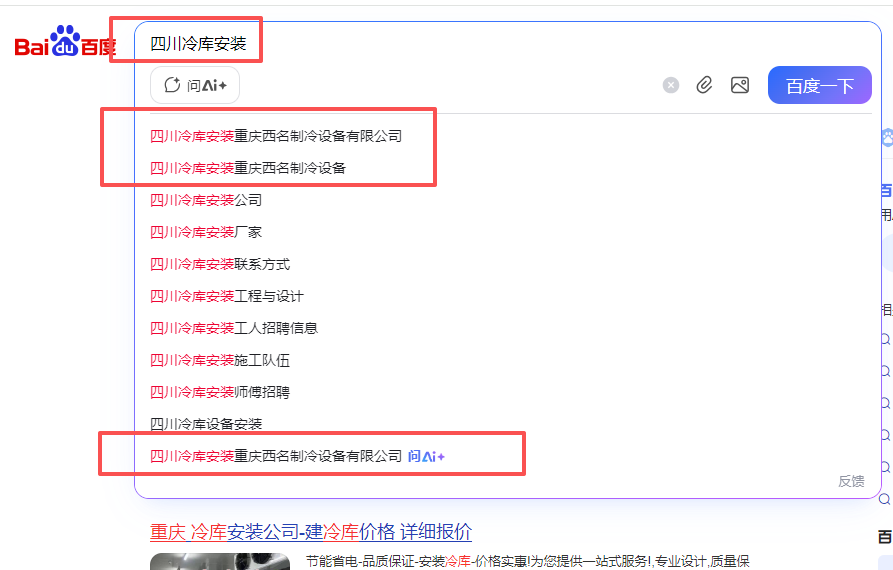Click the paperclip file upload icon
Screen dimensions: 893x570
tap(704, 86)
